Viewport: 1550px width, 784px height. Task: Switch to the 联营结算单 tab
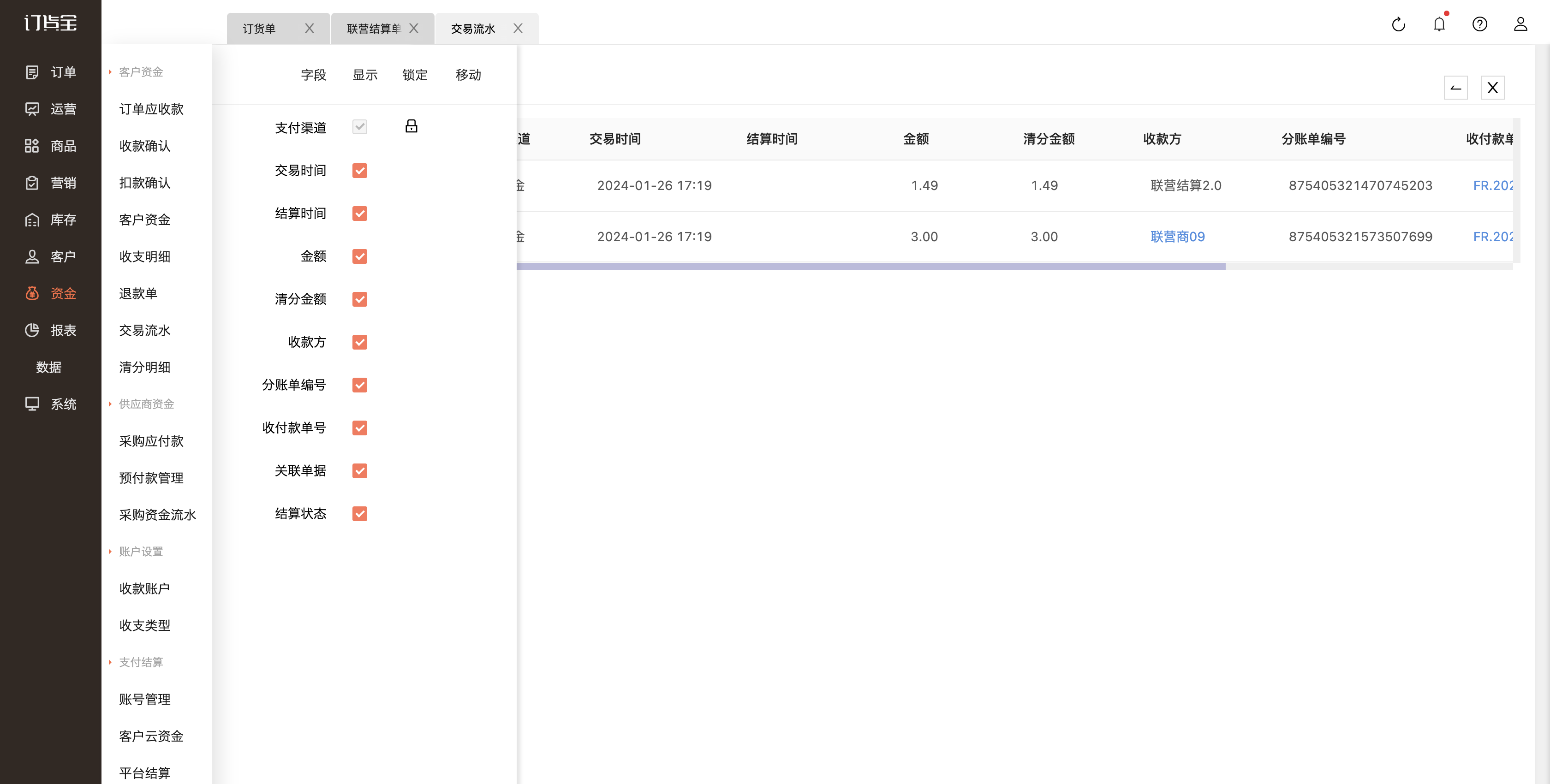(373, 29)
